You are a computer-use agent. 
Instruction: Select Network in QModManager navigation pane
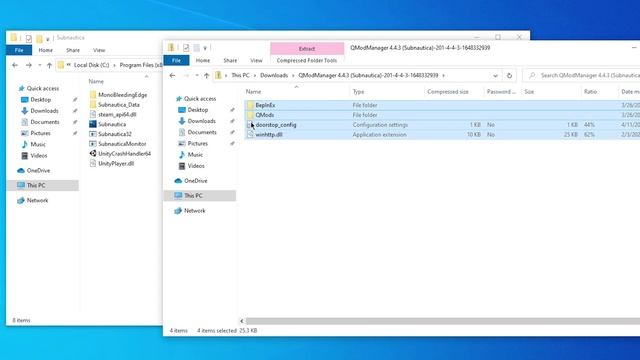coord(194,211)
